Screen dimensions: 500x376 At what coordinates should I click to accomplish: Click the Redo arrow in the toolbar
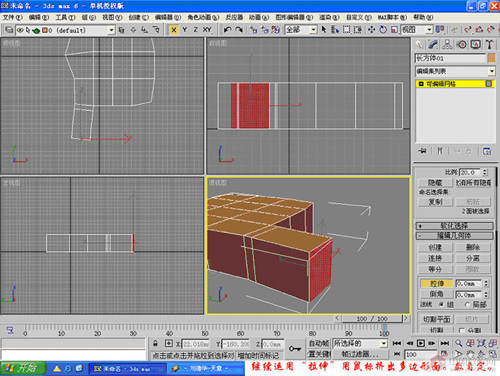point(239,30)
